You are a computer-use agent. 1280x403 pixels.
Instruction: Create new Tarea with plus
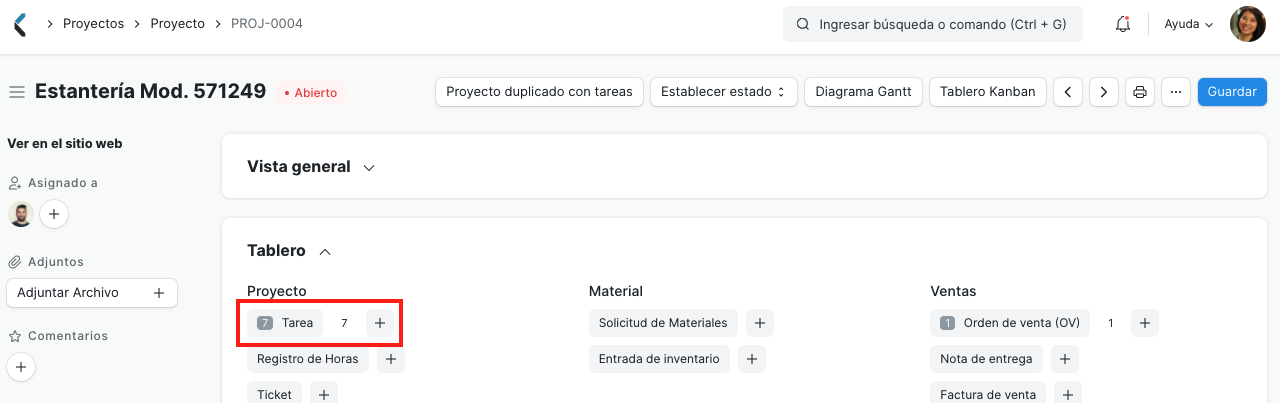(379, 323)
